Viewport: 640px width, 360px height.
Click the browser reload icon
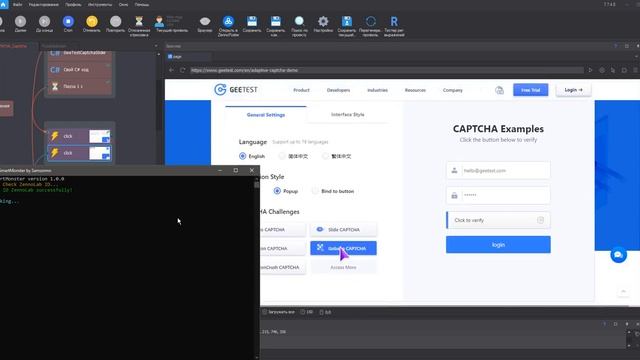tap(182, 70)
